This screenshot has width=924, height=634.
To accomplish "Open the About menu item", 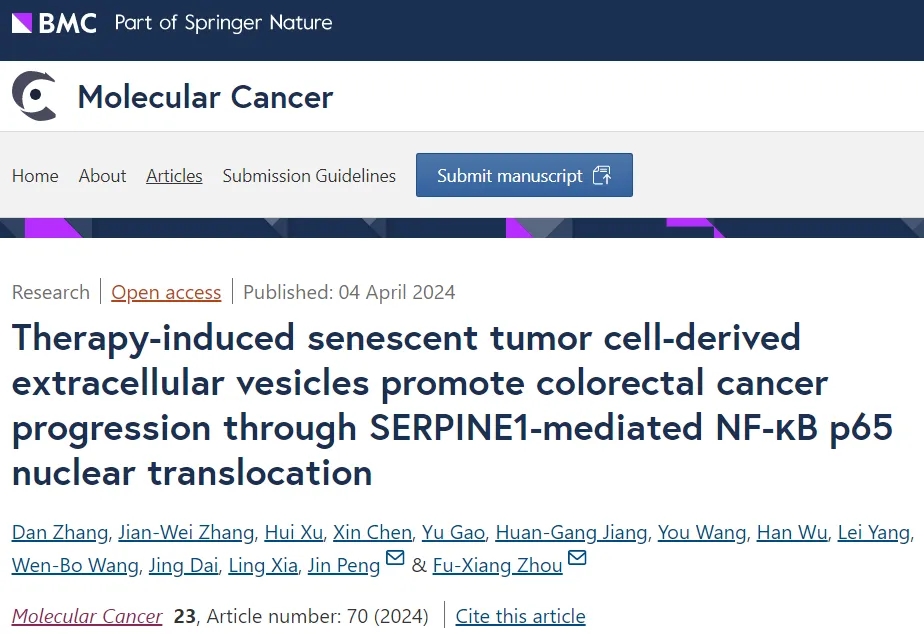I will coord(103,176).
